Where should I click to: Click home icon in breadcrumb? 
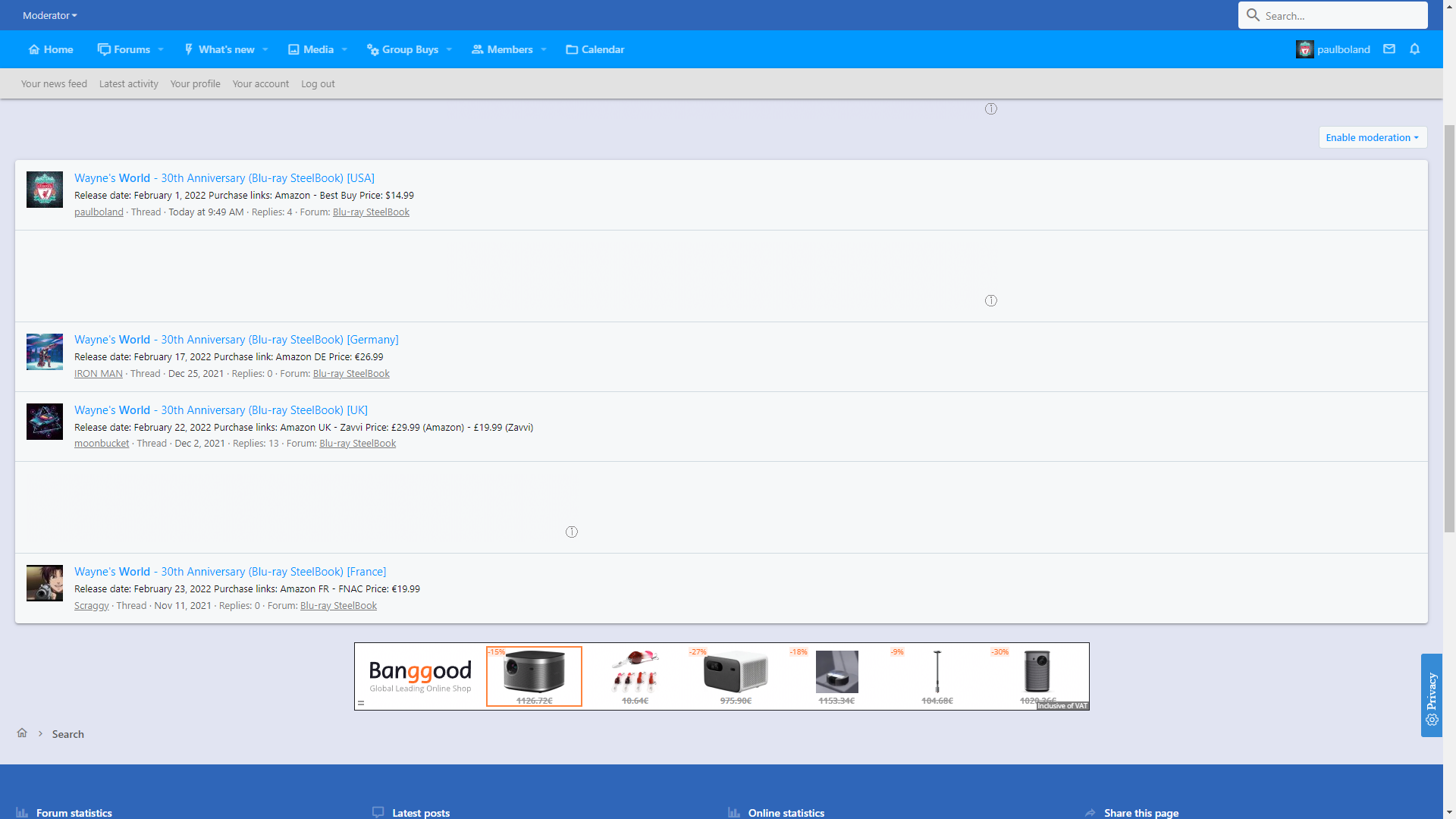(x=22, y=733)
